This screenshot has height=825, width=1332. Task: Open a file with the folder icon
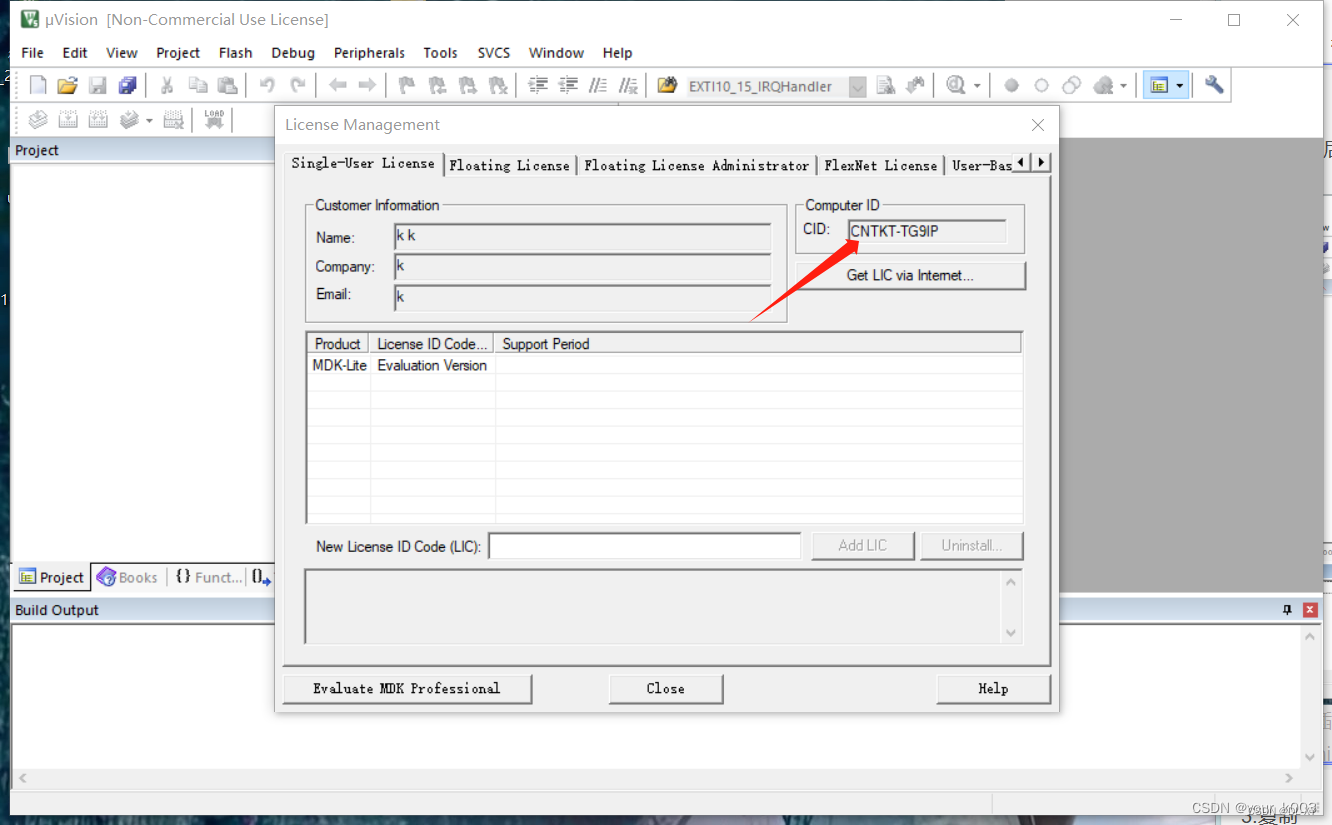[67, 86]
